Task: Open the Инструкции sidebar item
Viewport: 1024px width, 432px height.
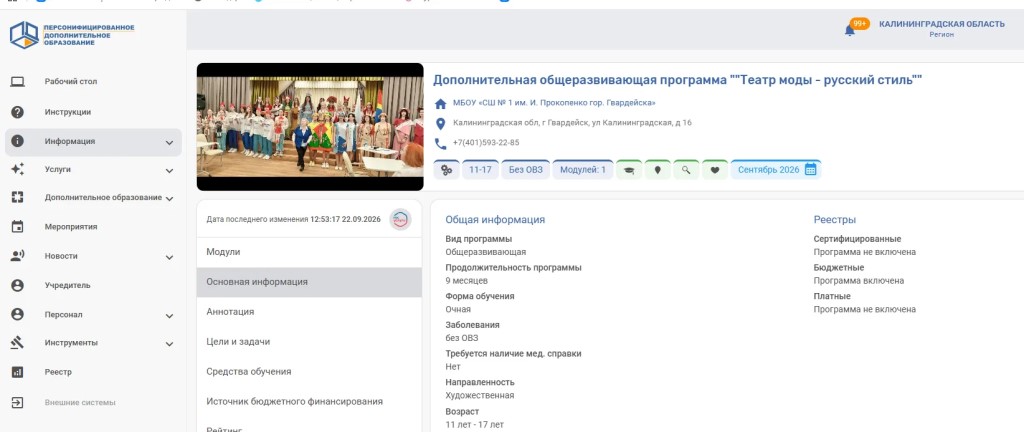Action: pos(93,112)
